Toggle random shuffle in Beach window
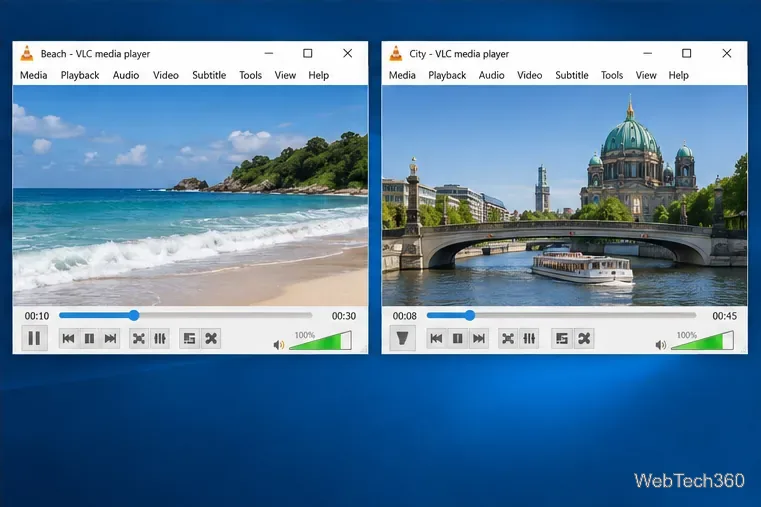The width and height of the screenshot is (761, 507). 211,338
